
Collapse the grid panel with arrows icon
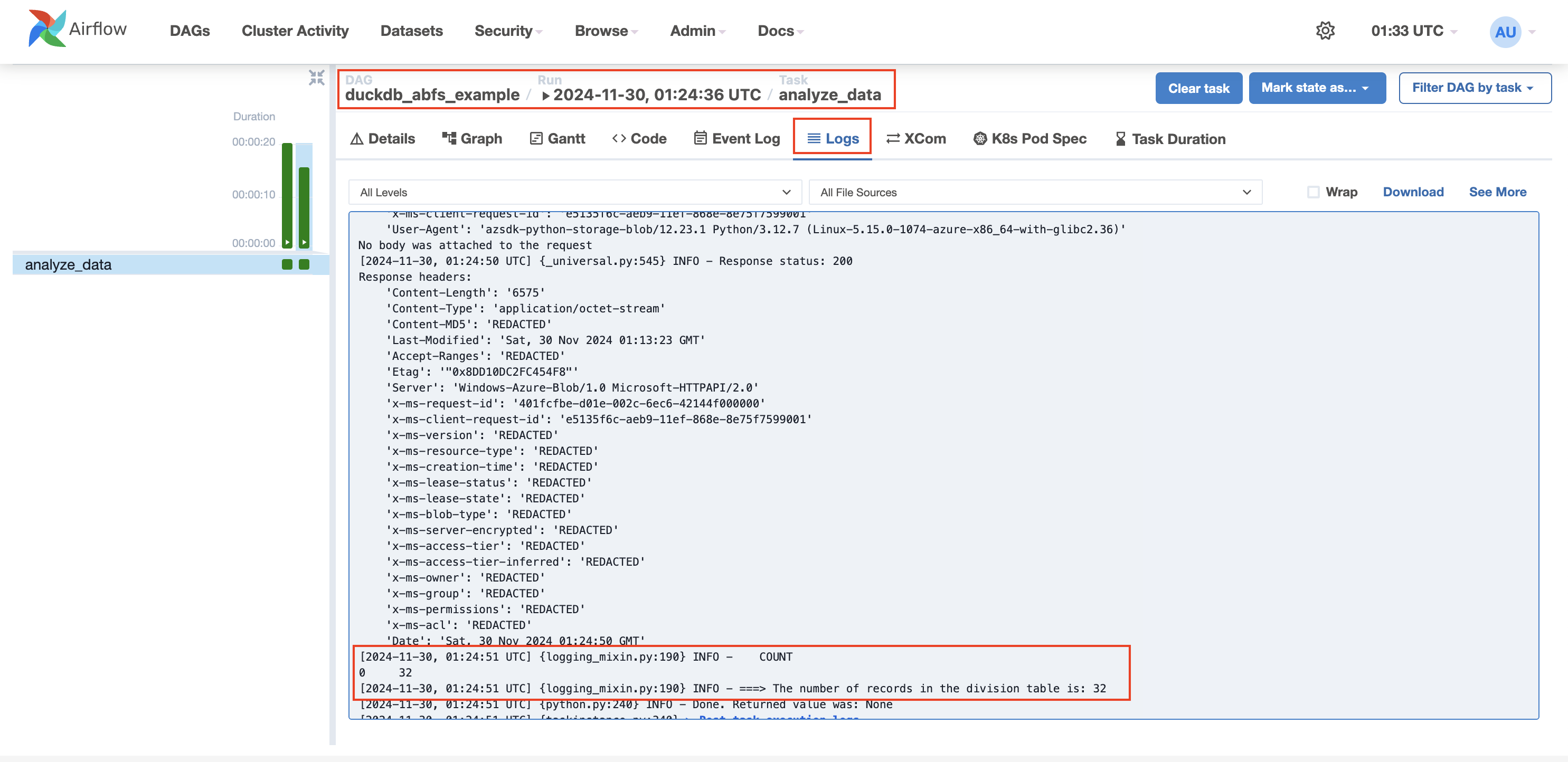(317, 77)
